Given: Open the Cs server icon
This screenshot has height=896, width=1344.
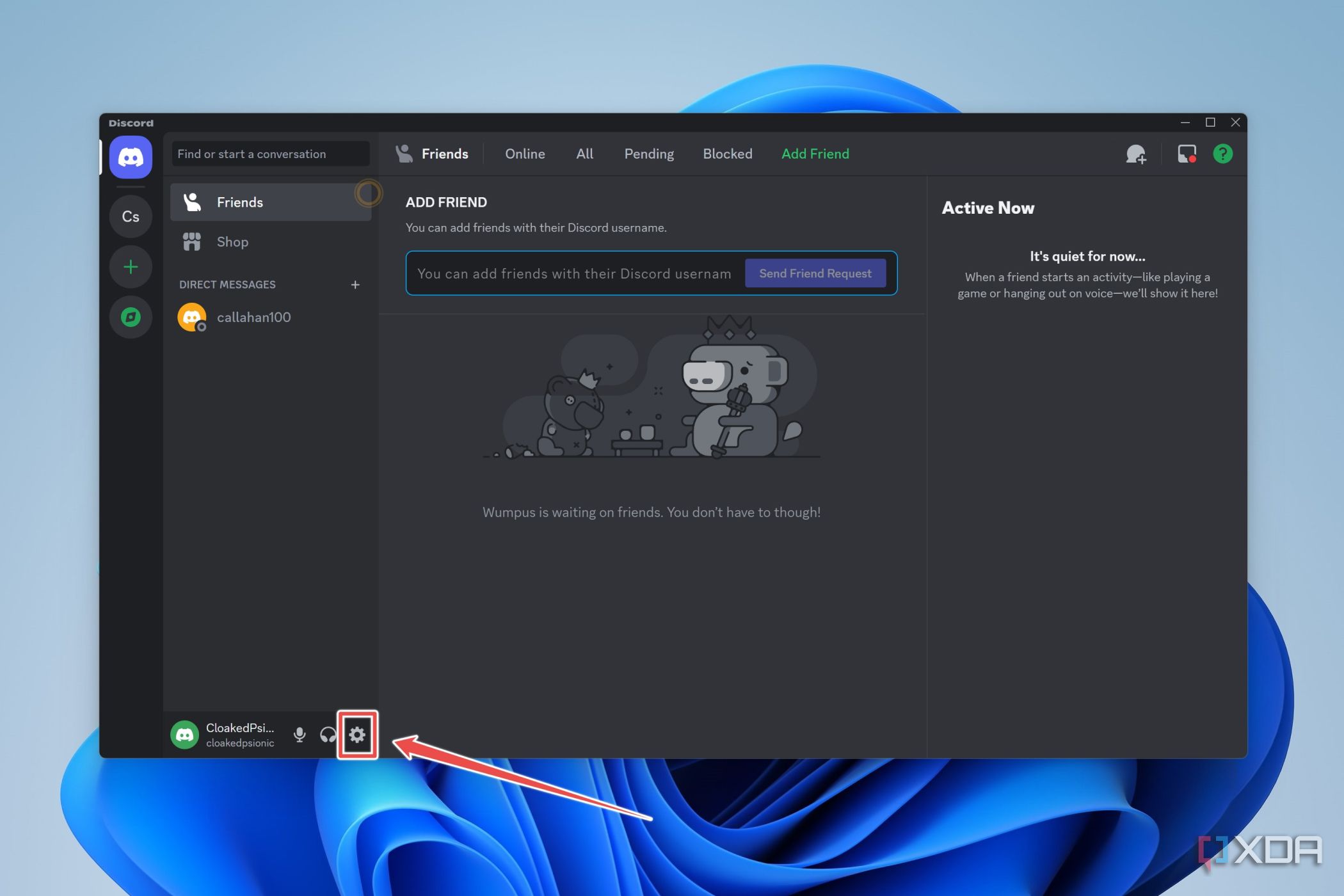Looking at the screenshot, I should (x=131, y=216).
